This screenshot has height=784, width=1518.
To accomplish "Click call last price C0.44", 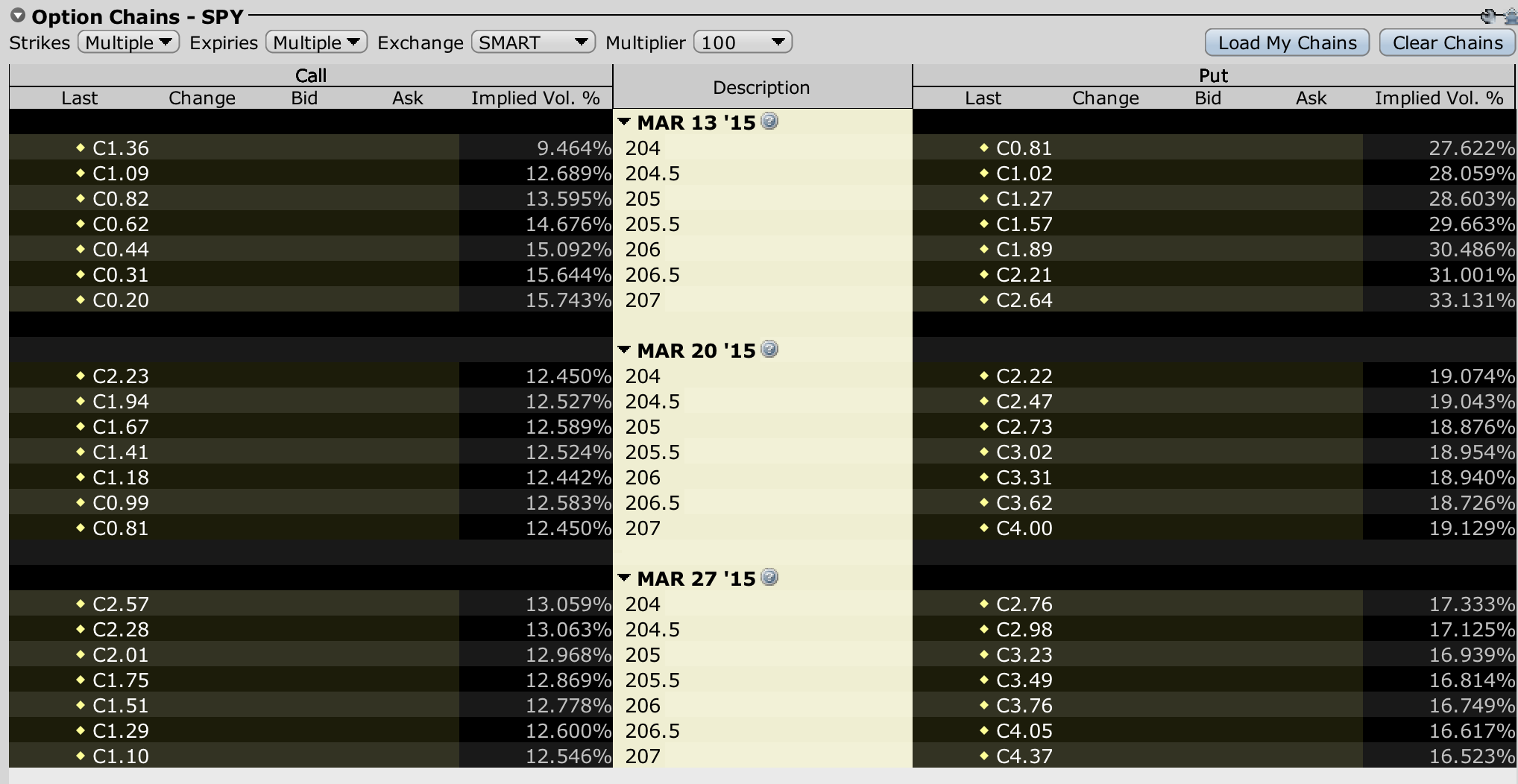I will click(121, 250).
